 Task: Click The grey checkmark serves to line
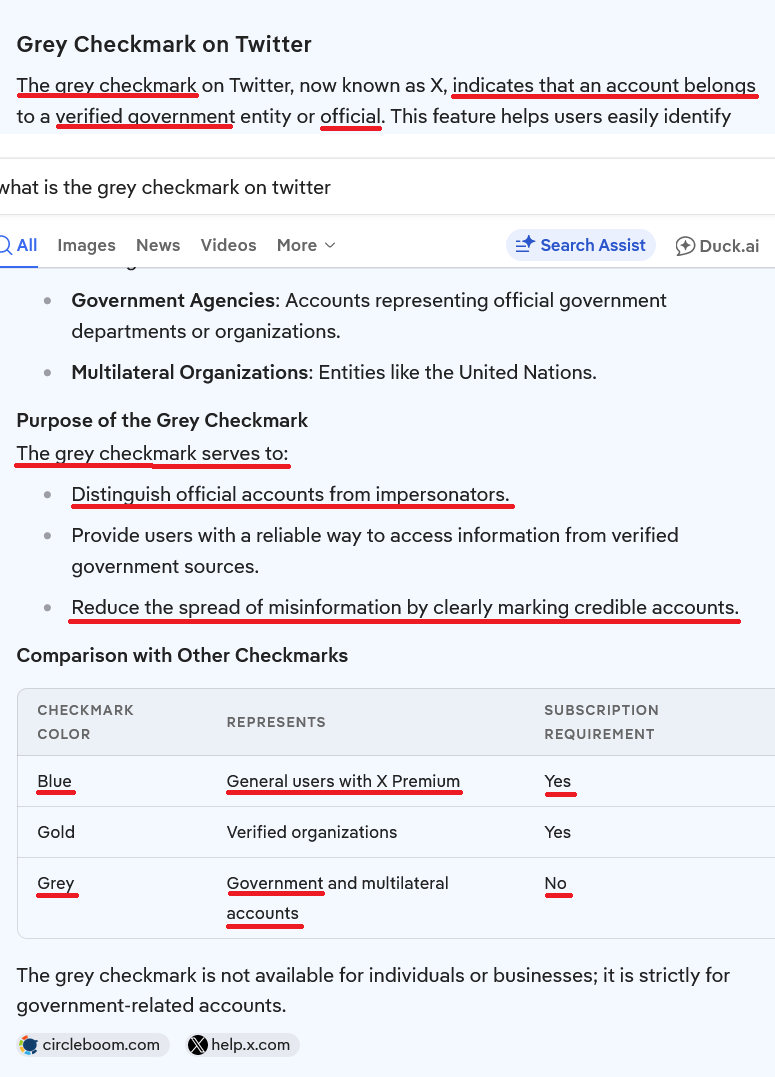pos(153,453)
